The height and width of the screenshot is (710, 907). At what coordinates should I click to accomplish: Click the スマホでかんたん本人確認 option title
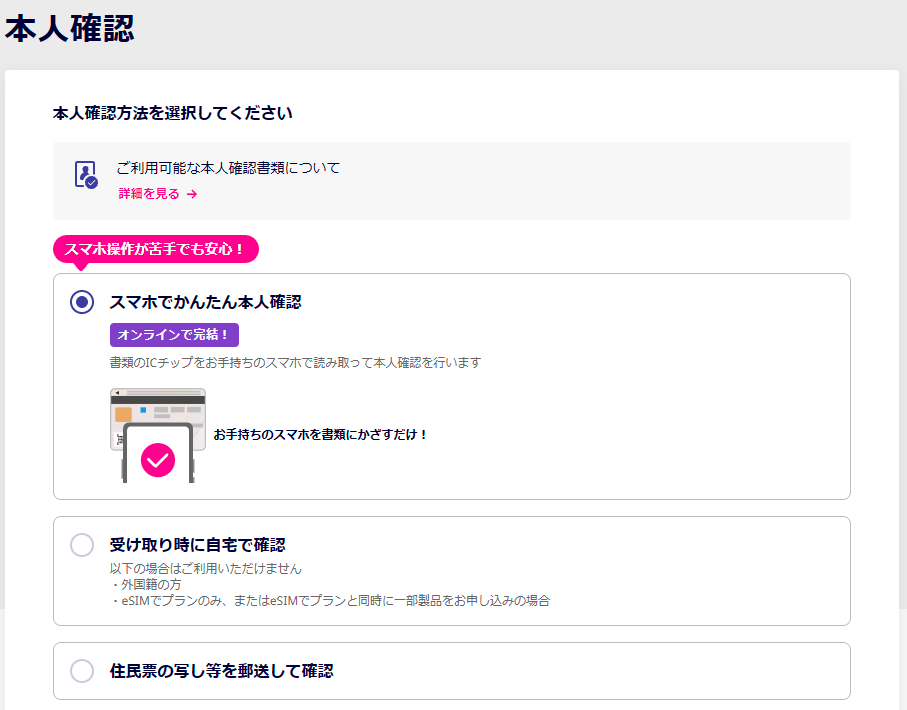coord(205,302)
